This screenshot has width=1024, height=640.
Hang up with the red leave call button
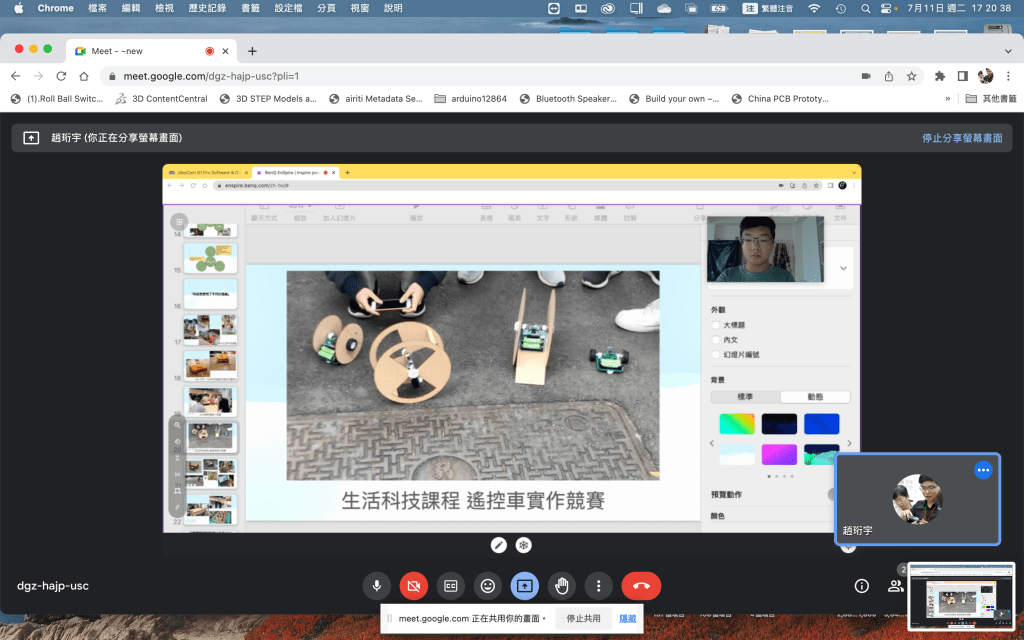[x=641, y=586]
